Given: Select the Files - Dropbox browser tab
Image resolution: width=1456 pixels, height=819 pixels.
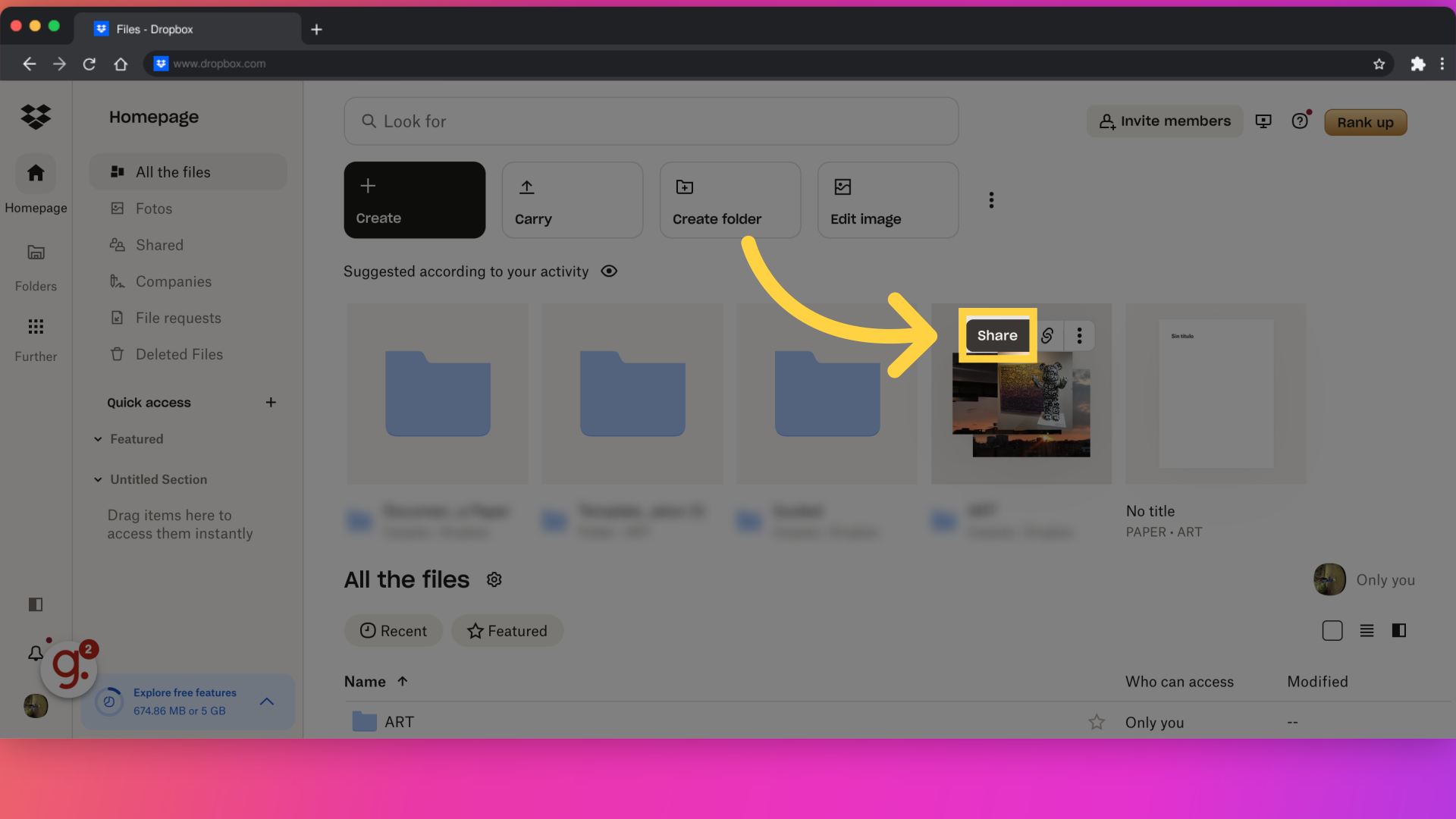Looking at the screenshot, I should [188, 30].
